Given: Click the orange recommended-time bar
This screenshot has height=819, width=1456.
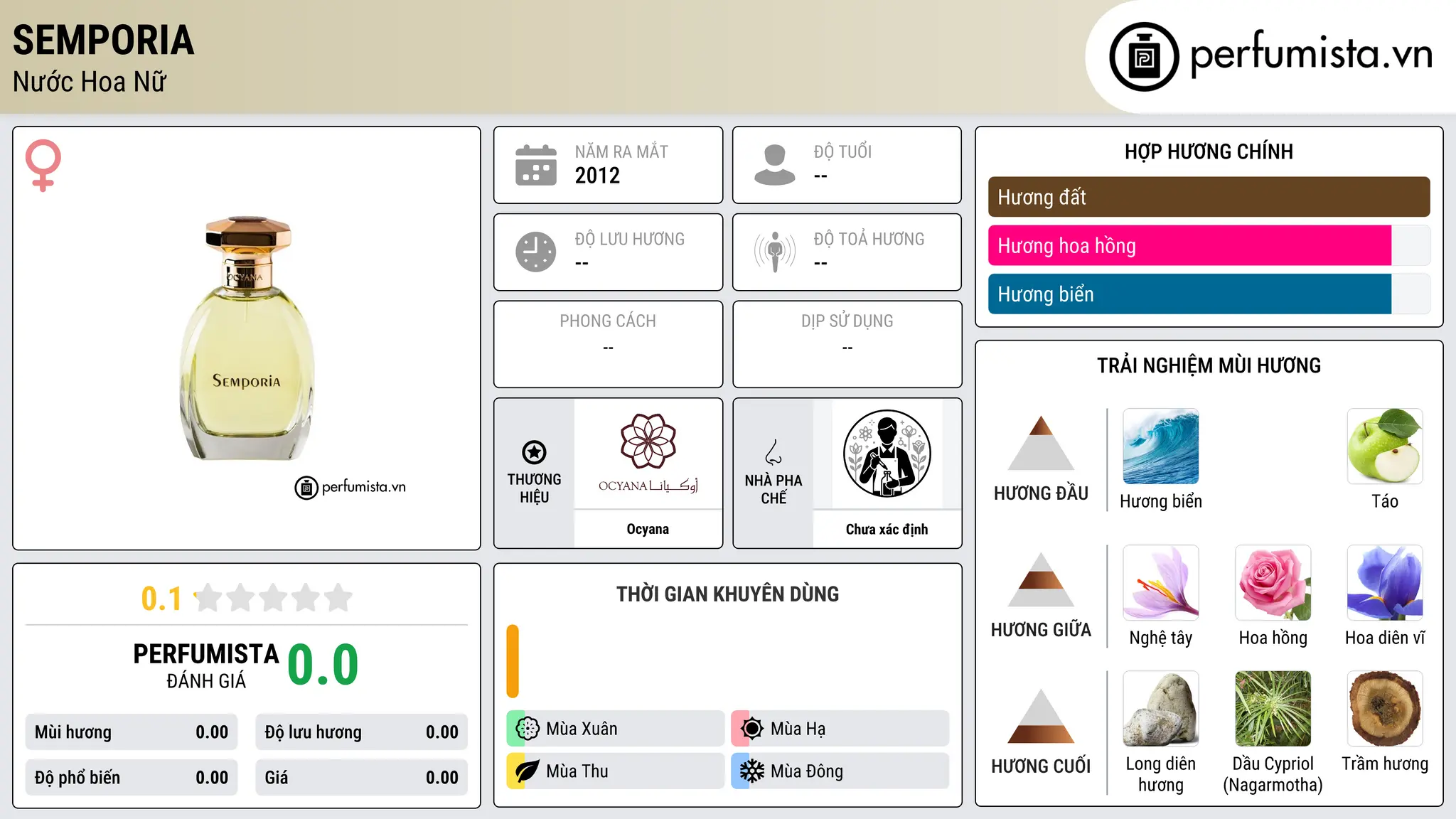Looking at the screenshot, I should 513,661.
